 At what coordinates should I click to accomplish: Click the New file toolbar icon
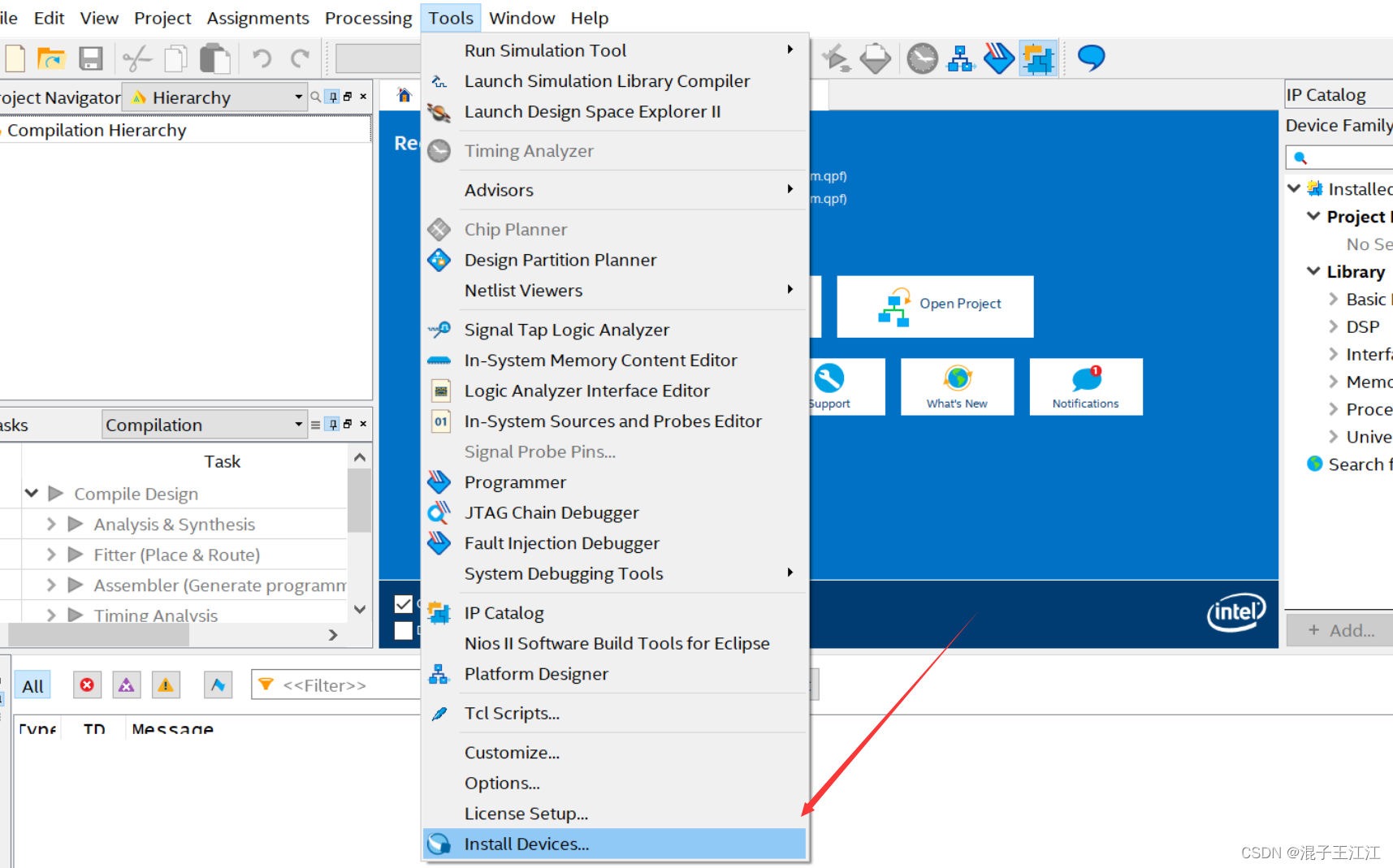(x=15, y=58)
